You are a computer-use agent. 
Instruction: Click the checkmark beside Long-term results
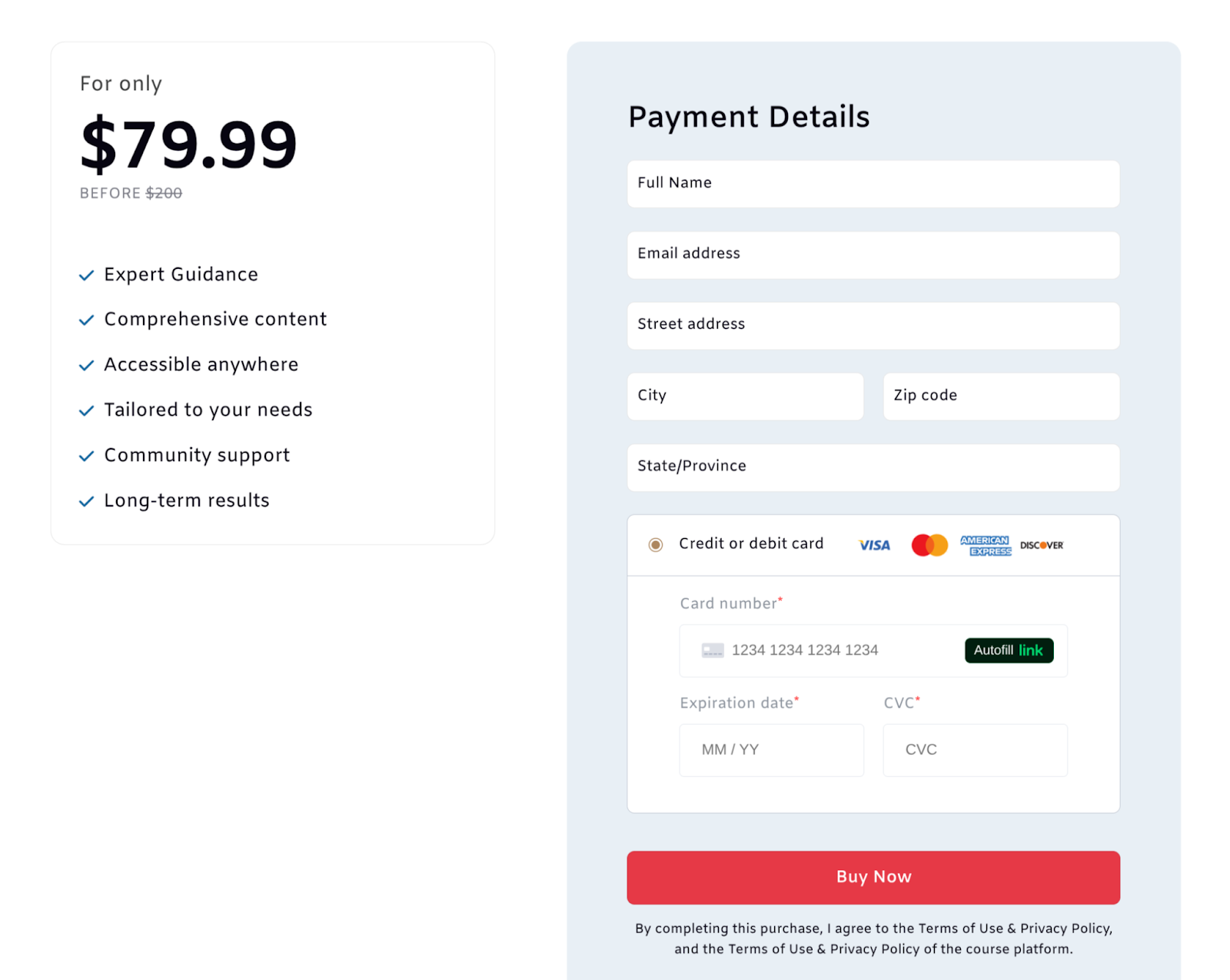tap(87, 501)
